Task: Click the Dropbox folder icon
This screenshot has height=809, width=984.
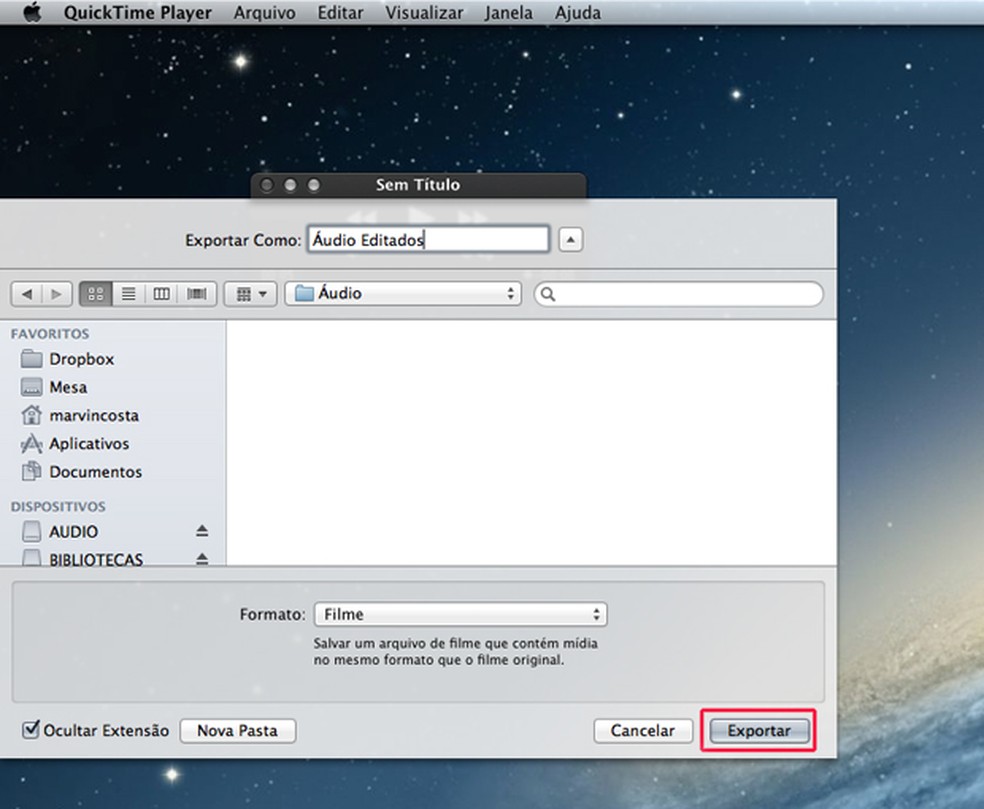Action: click(x=31, y=359)
